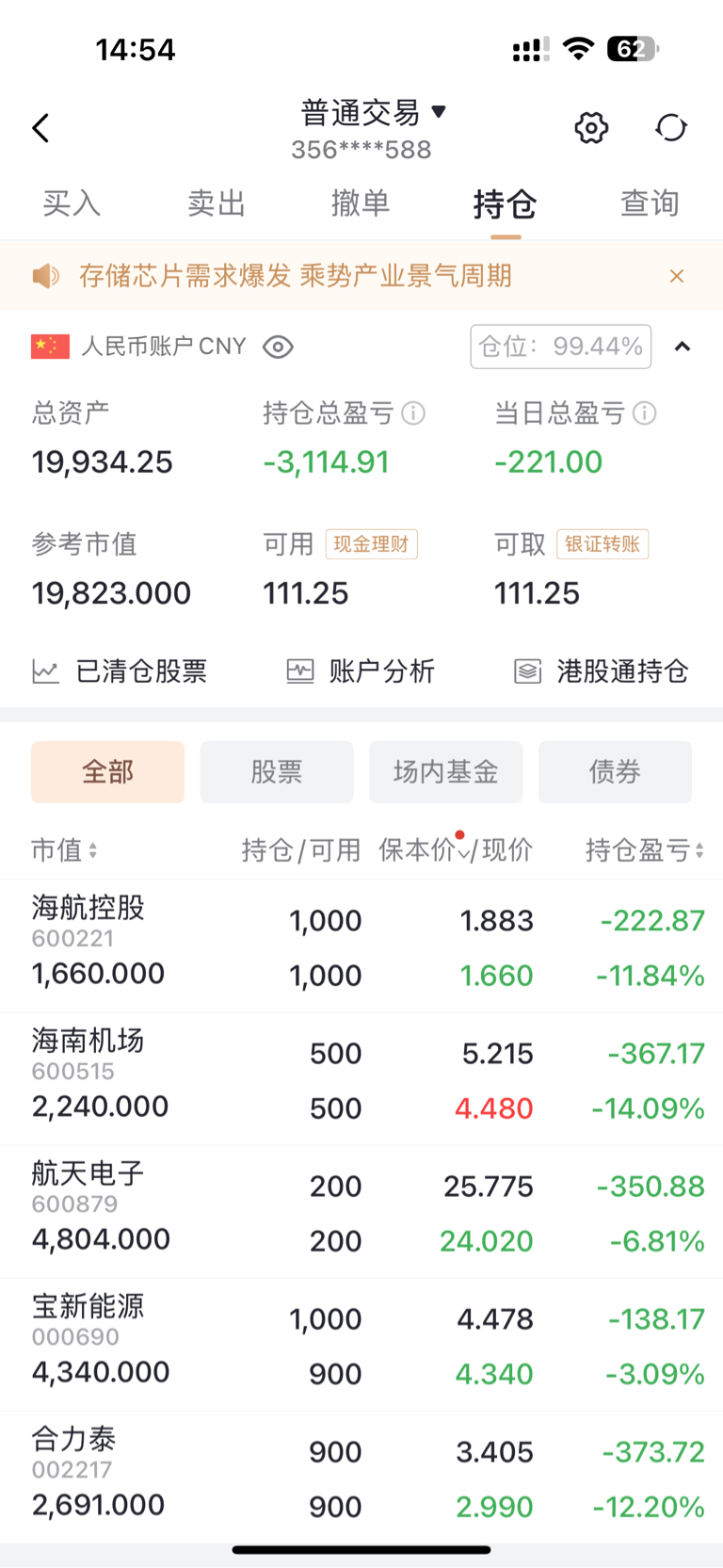Open 已清仓股票 chart icon

coord(46,671)
